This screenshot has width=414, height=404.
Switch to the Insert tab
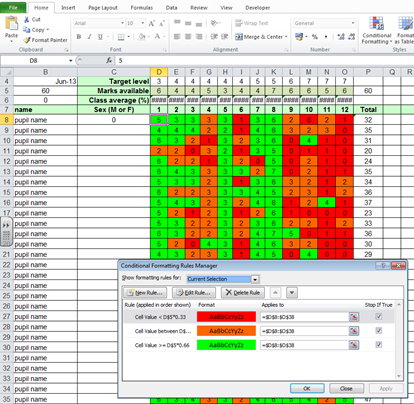(x=68, y=7)
